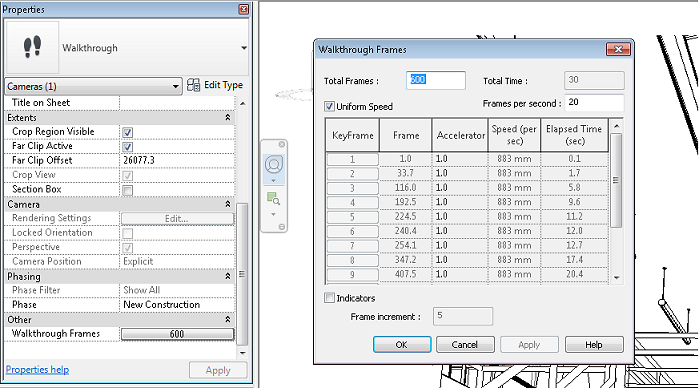The image size is (699, 388).
Task: Click the Total Frames input field
Action: (x=436, y=80)
